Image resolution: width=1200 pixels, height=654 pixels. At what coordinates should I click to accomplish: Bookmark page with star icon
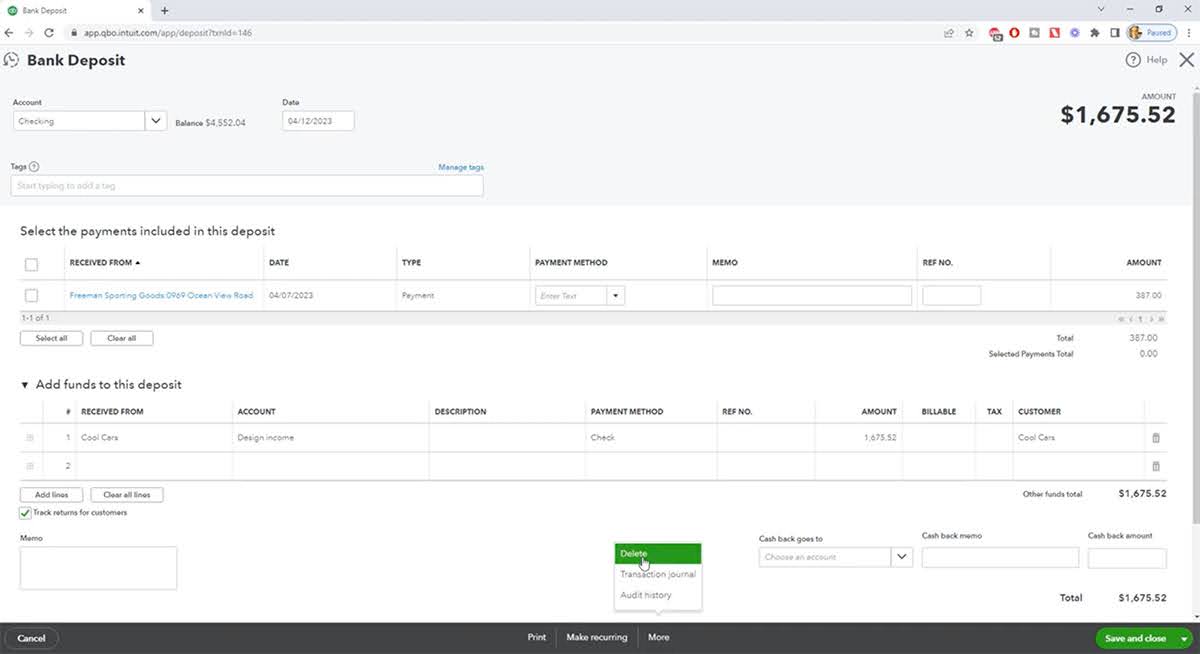tap(969, 32)
